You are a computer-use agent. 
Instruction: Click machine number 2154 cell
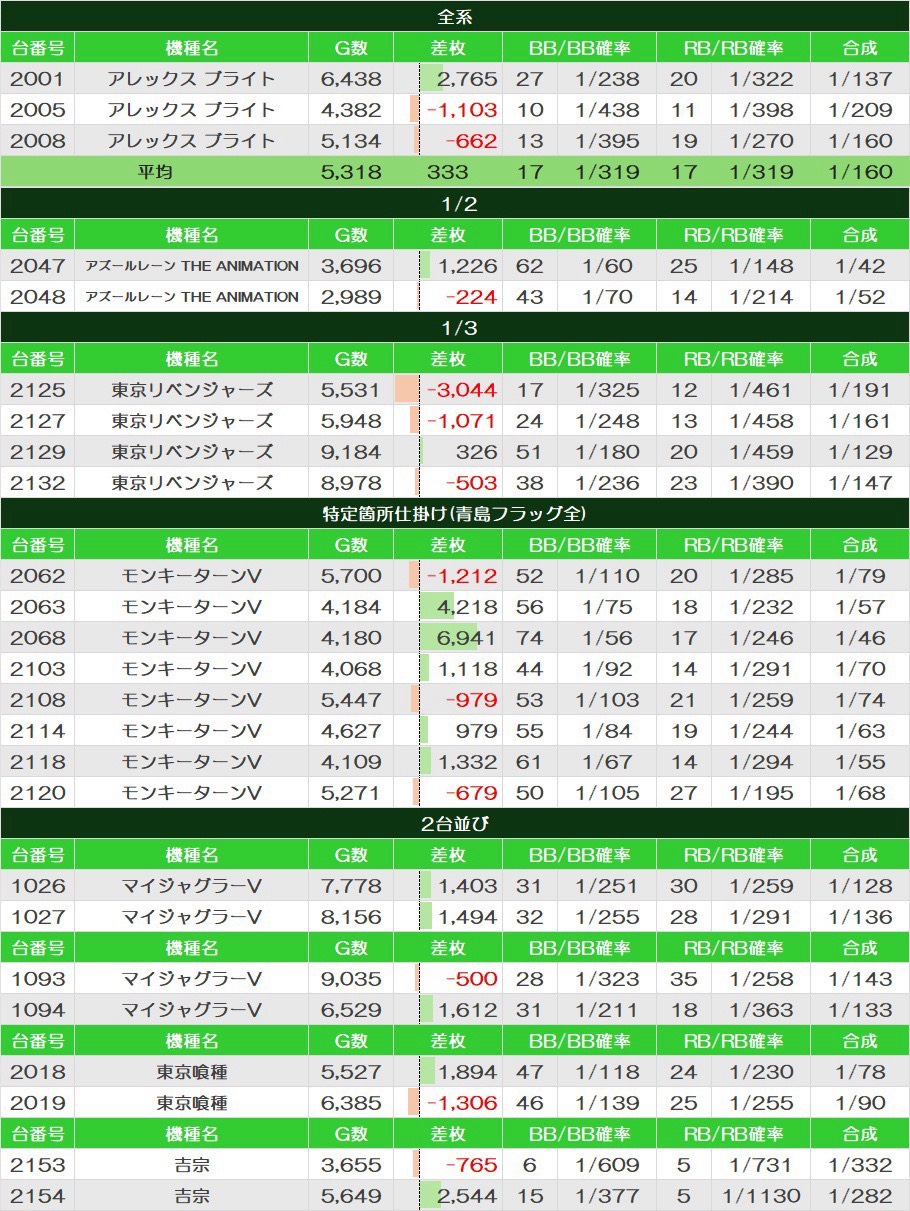tap(37, 1195)
